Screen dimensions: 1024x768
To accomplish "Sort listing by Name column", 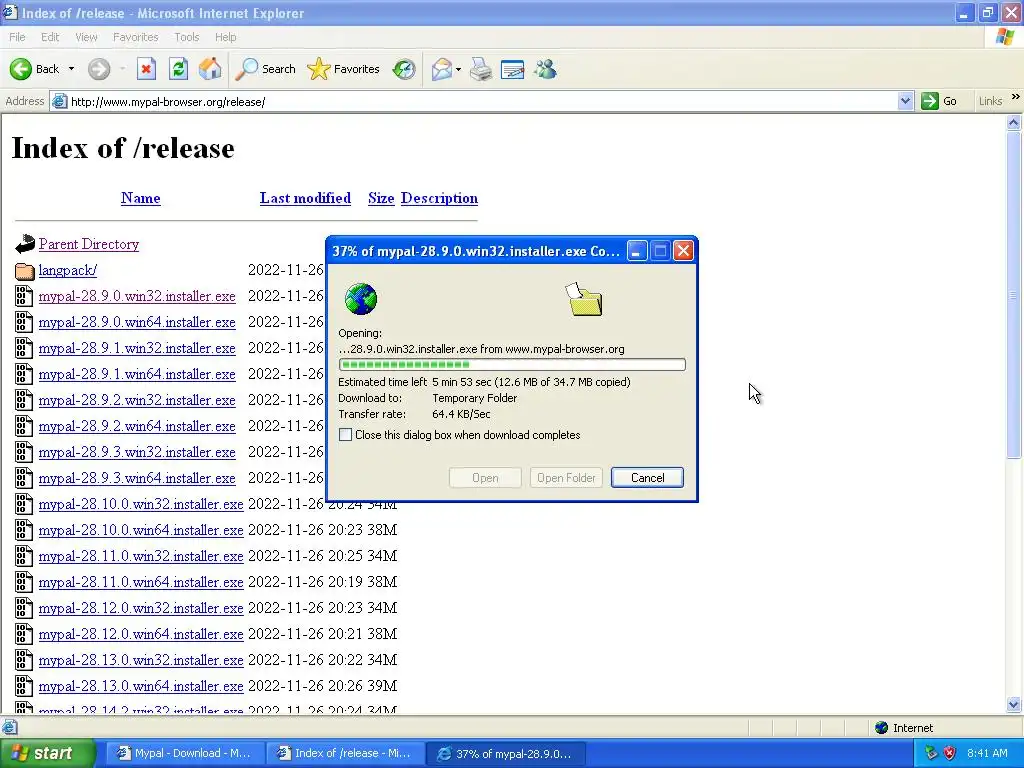I will click(140, 198).
